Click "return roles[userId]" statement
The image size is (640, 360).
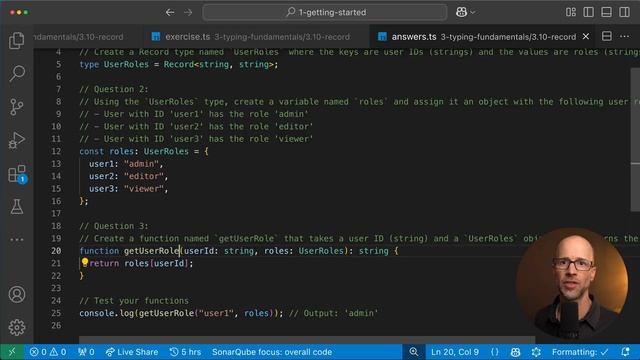(141, 263)
